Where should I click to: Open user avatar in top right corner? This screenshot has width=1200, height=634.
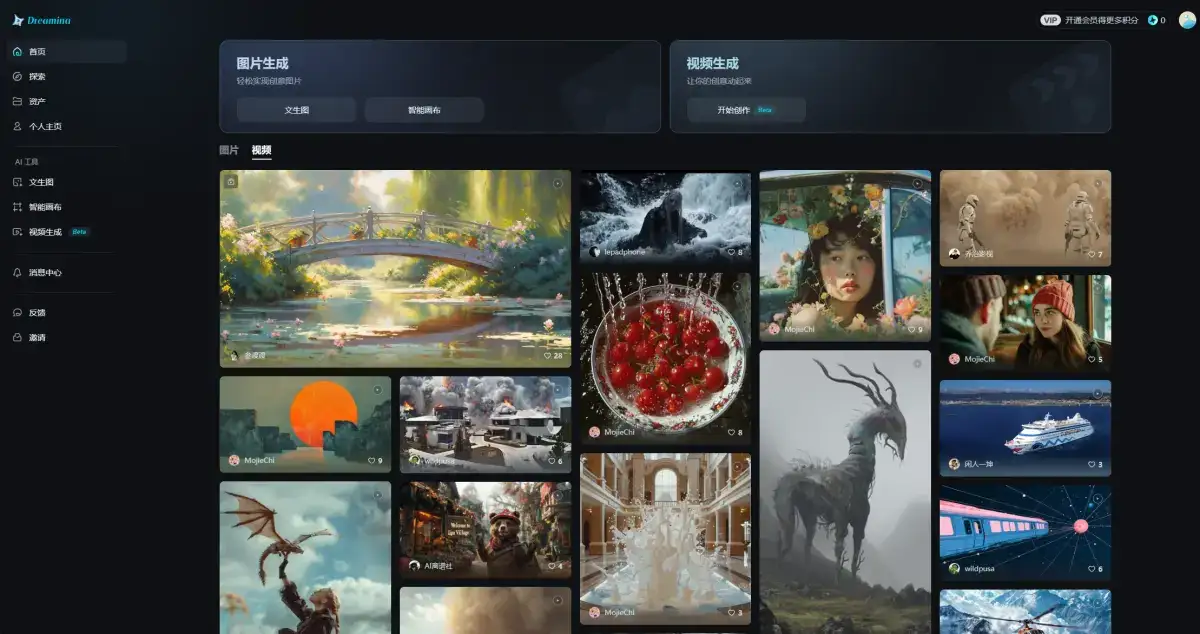pos(1186,20)
